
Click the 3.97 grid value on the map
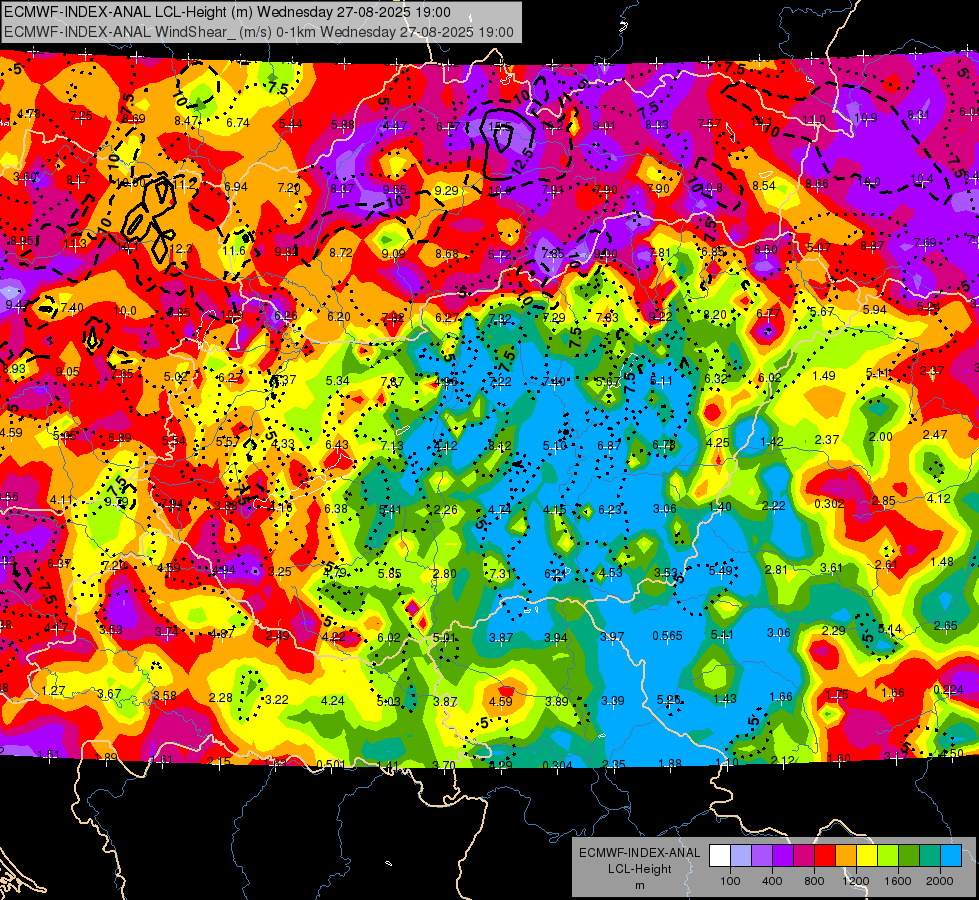[612, 636]
